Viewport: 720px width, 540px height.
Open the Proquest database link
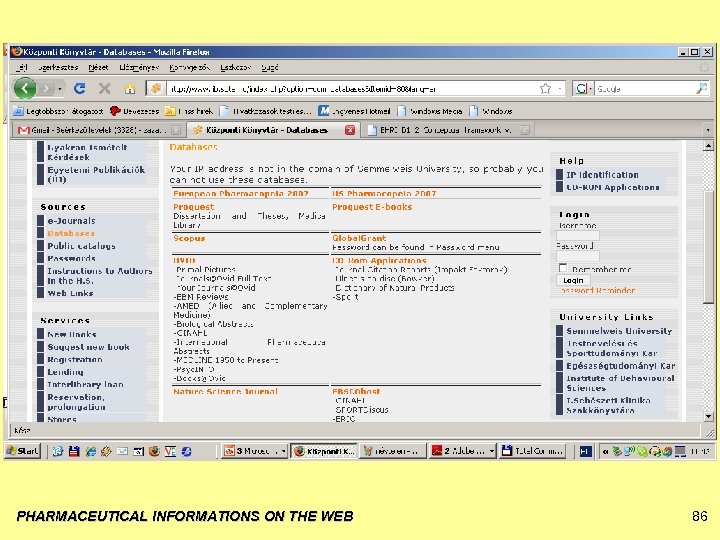coord(193,207)
